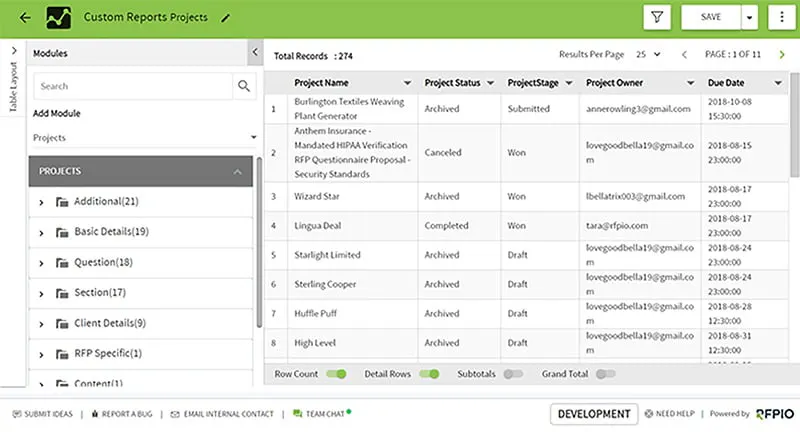
Task: Click the Need Help lifebuoy icon
Action: pos(648,414)
